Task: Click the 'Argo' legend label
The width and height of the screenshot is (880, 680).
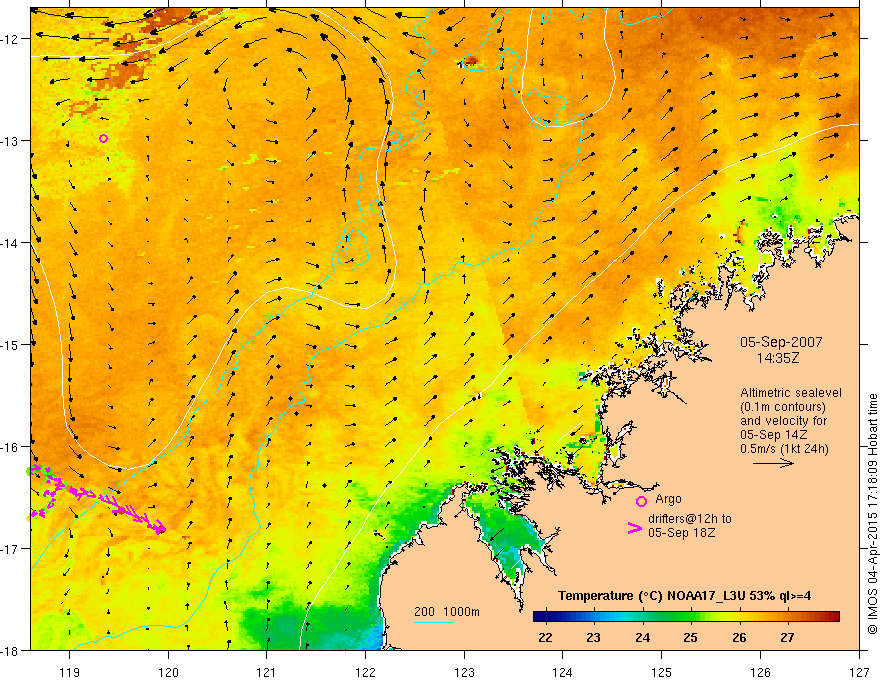Action: (x=668, y=499)
